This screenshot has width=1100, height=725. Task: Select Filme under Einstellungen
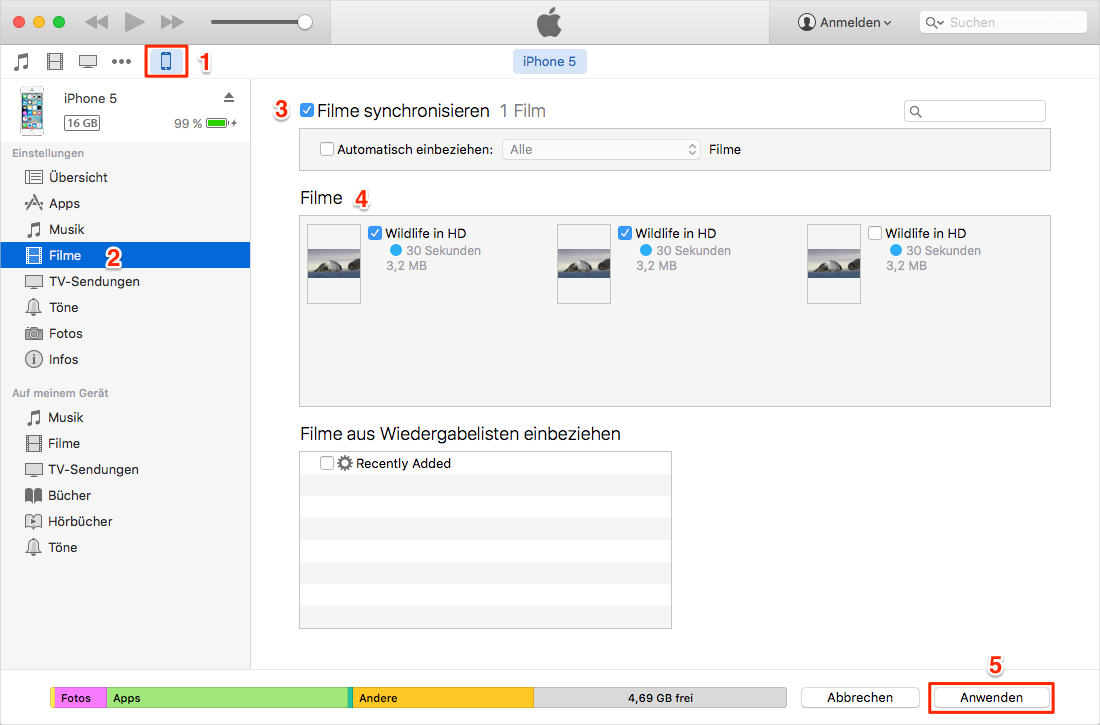(x=126, y=255)
